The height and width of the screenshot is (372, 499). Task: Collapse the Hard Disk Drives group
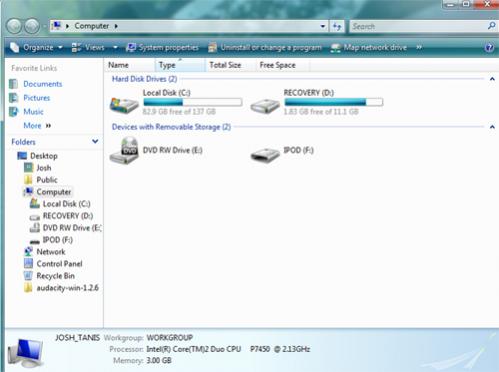pyautogui.click(x=492, y=79)
